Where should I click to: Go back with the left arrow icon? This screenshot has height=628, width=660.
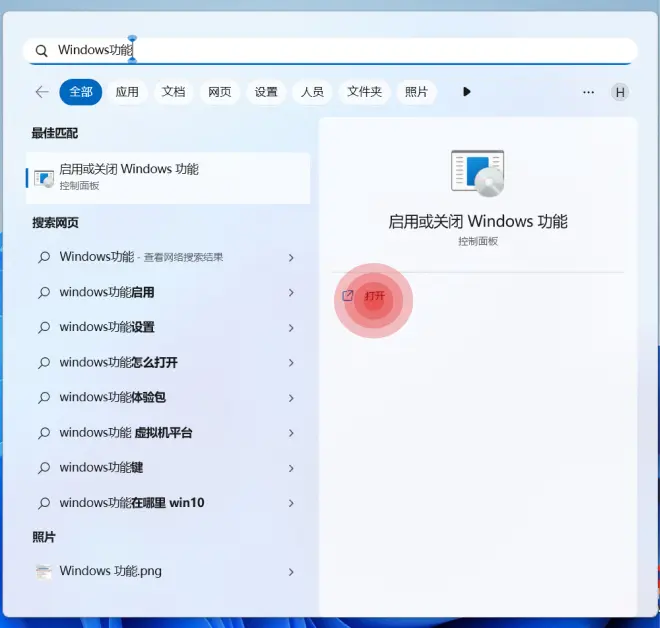tap(42, 92)
